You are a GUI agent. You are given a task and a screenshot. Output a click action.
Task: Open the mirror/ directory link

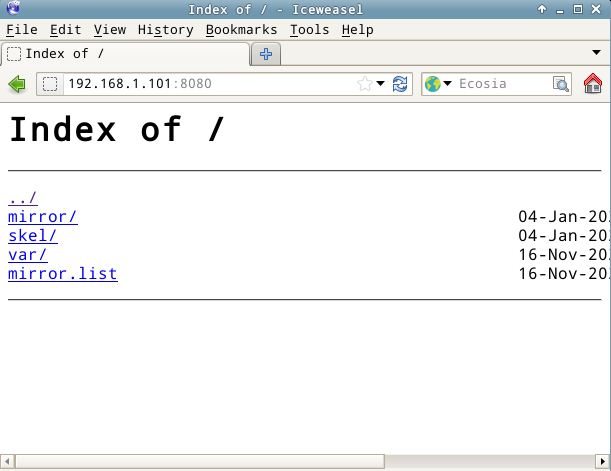click(x=42, y=217)
